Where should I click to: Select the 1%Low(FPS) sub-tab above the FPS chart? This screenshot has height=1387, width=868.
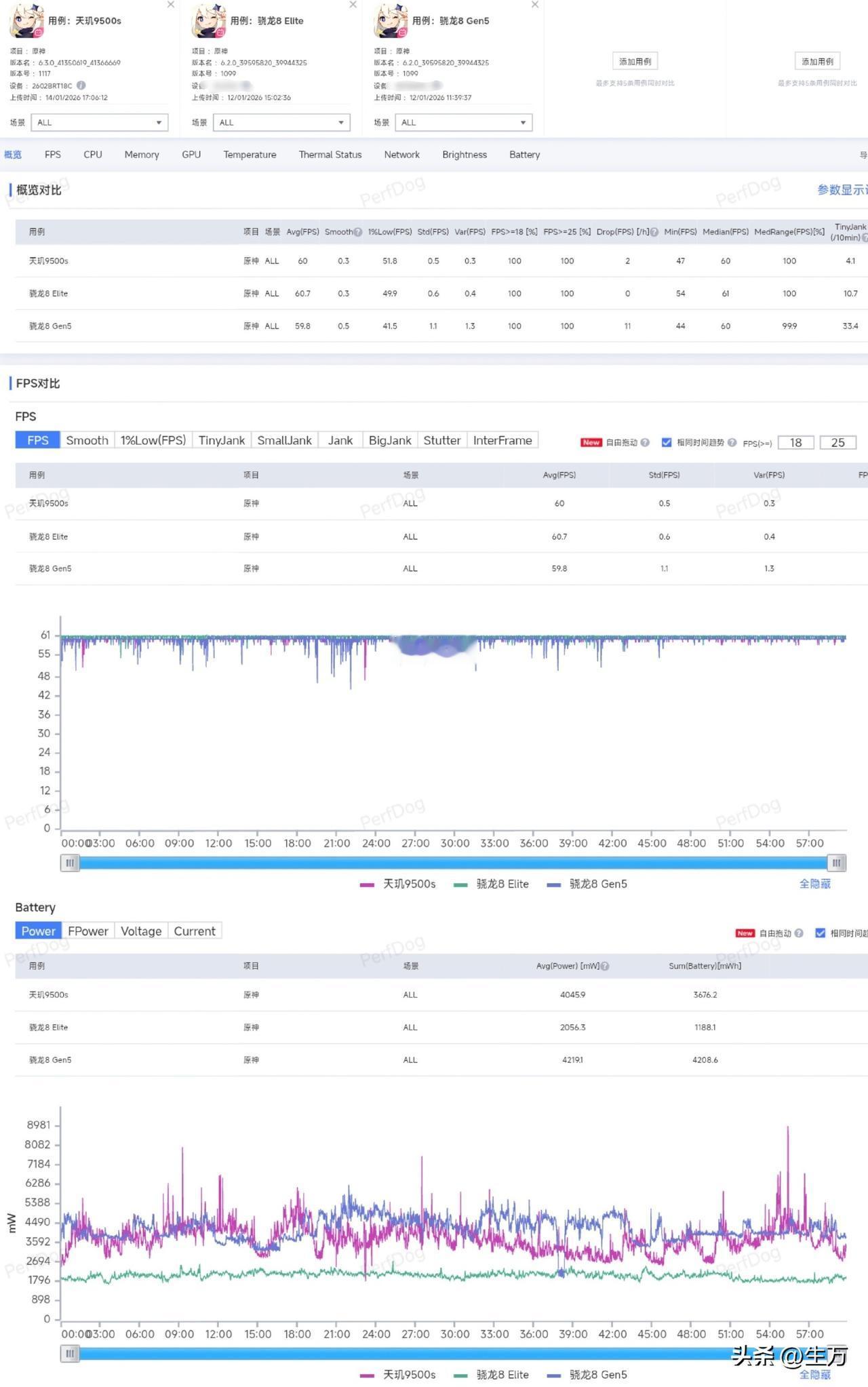tap(153, 440)
